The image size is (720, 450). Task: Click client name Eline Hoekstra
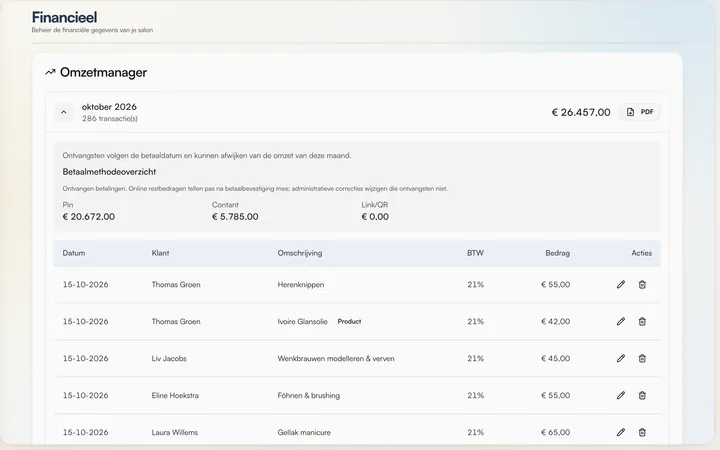point(175,395)
